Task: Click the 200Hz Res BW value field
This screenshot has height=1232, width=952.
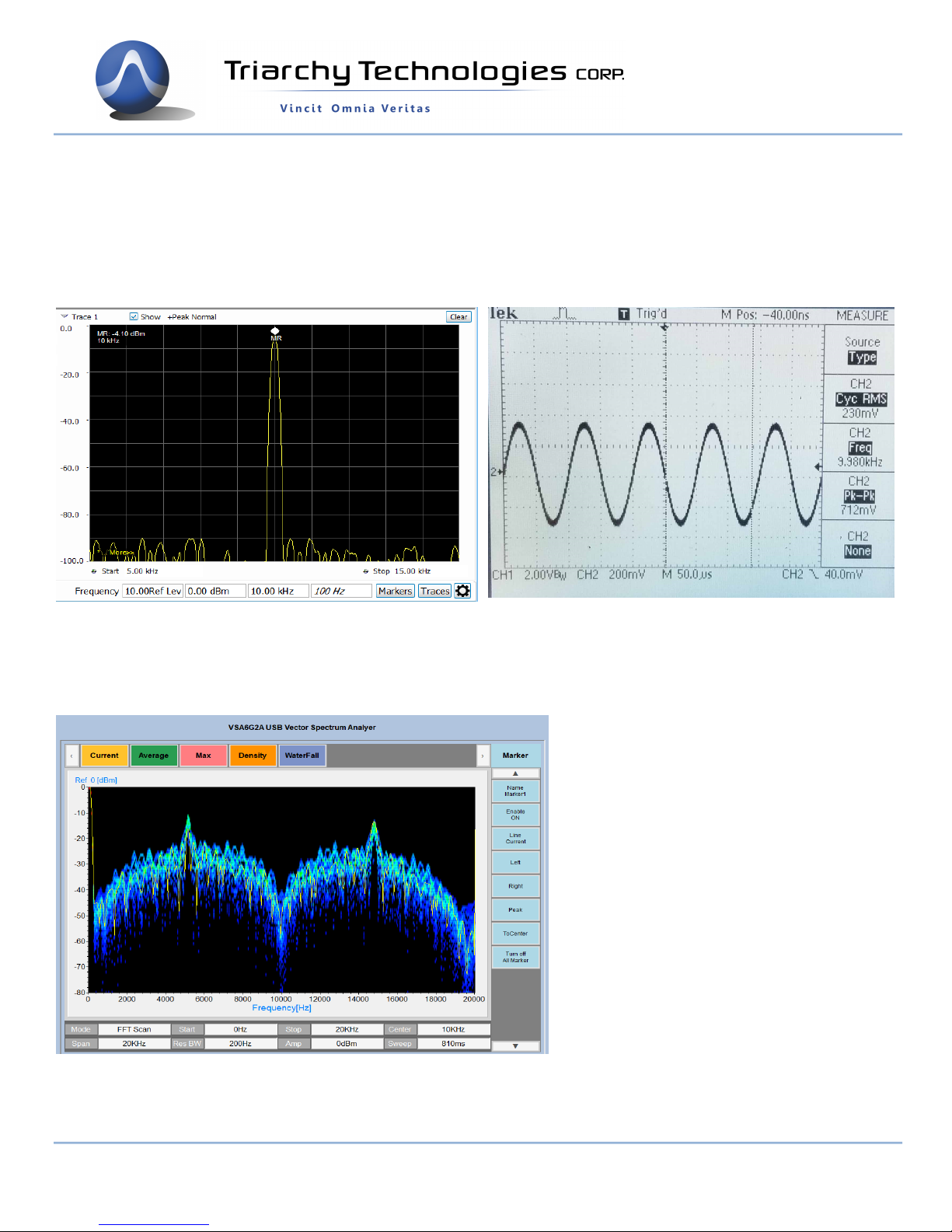Action: [x=240, y=1044]
